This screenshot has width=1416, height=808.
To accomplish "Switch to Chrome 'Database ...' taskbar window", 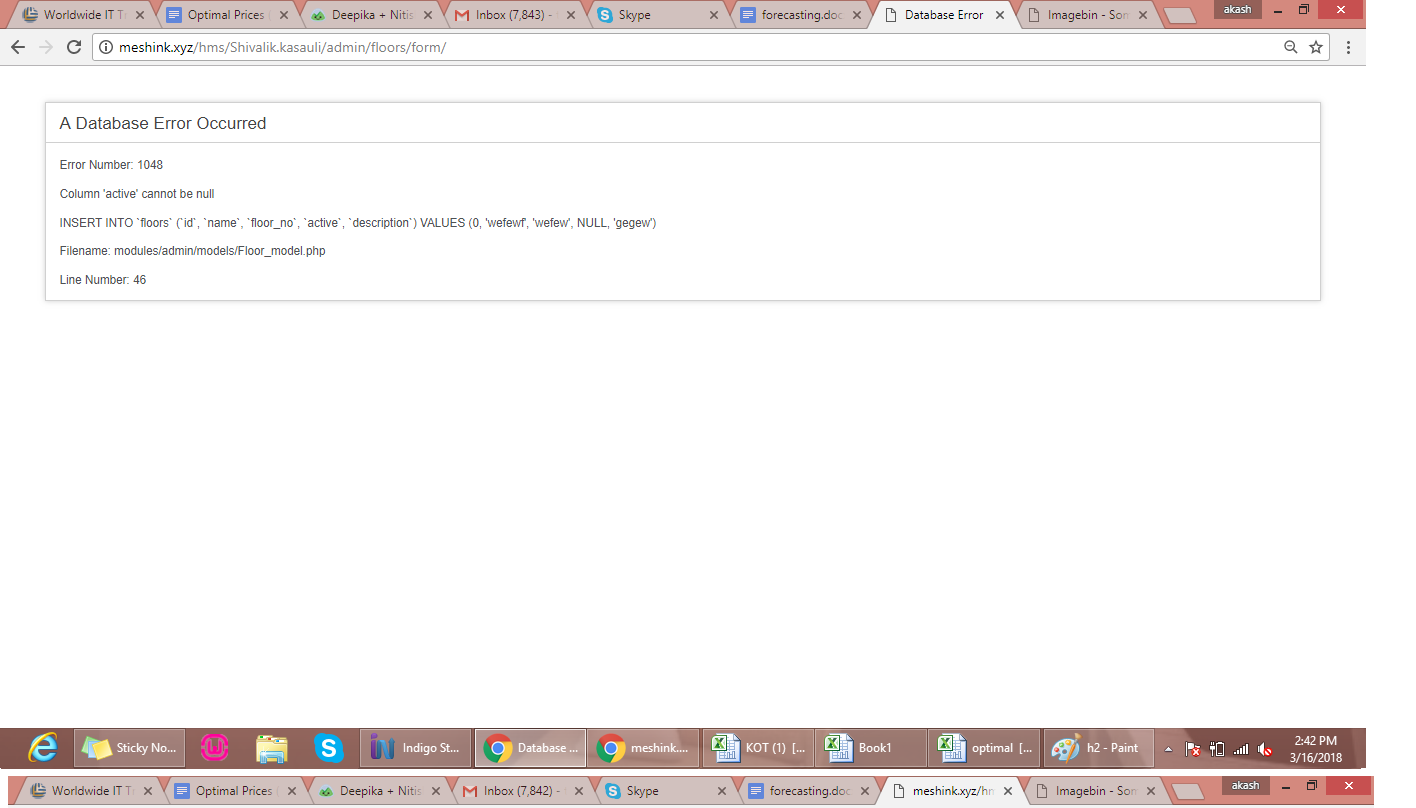I will pos(530,747).
